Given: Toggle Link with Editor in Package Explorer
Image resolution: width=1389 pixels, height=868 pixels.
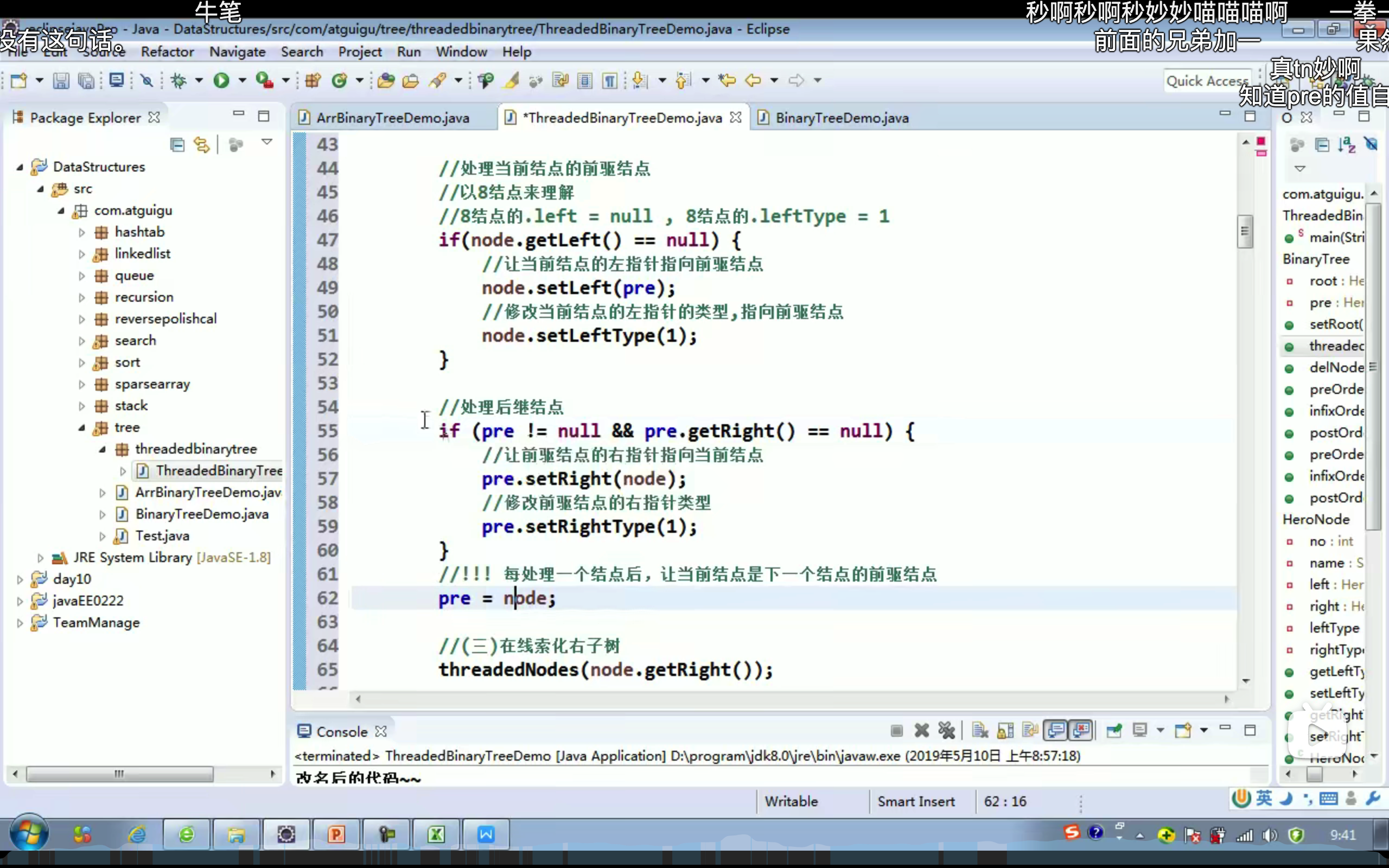Looking at the screenshot, I should 201,144.
